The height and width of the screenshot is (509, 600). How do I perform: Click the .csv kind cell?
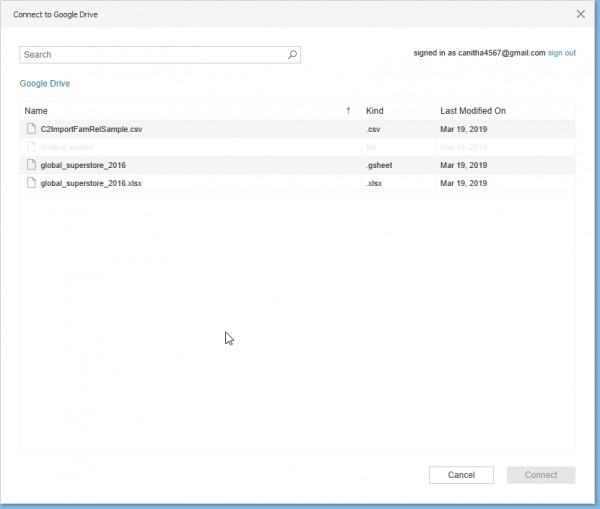tap(373, 129)
